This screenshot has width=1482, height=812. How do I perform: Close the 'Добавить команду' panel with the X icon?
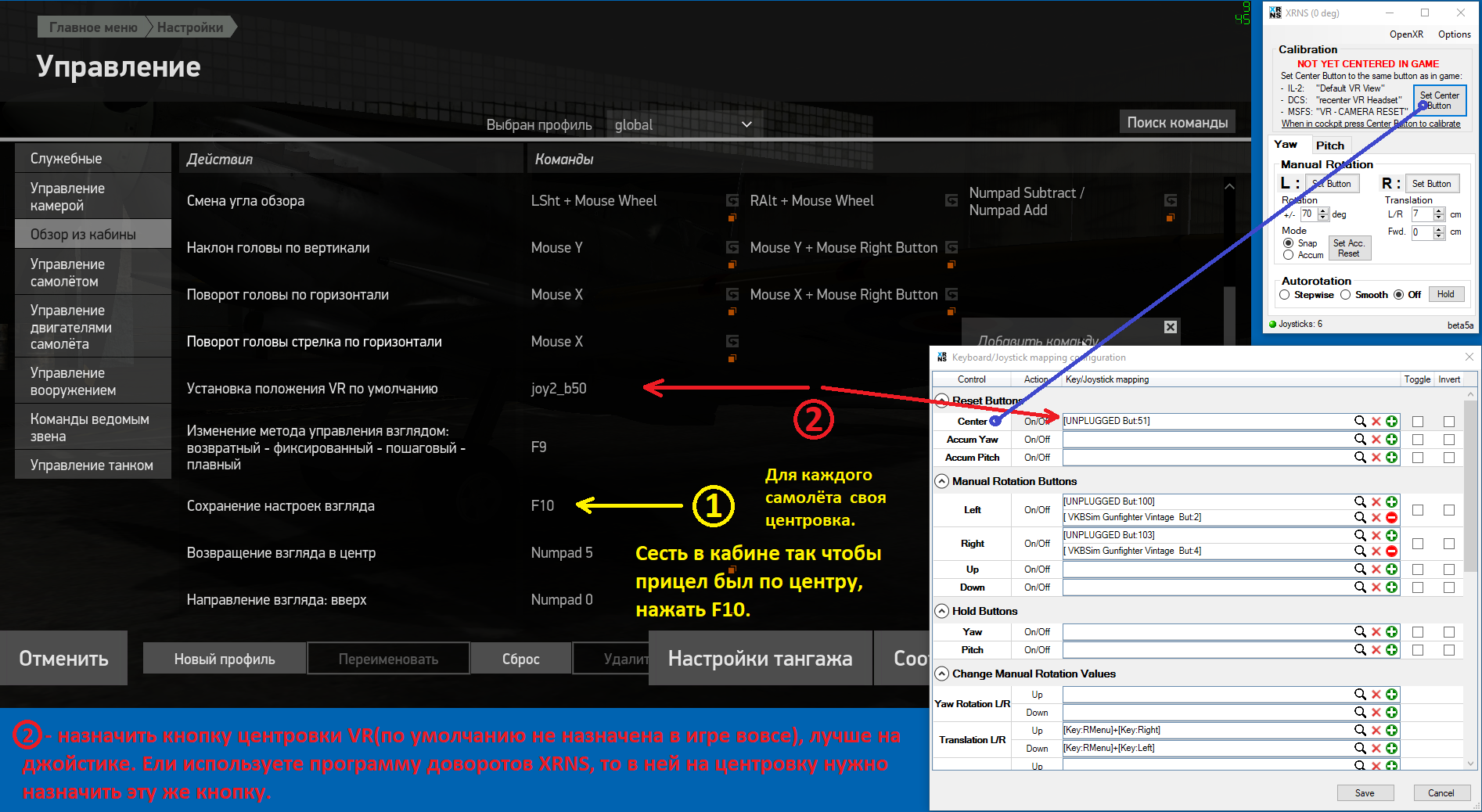[1170, 327]
